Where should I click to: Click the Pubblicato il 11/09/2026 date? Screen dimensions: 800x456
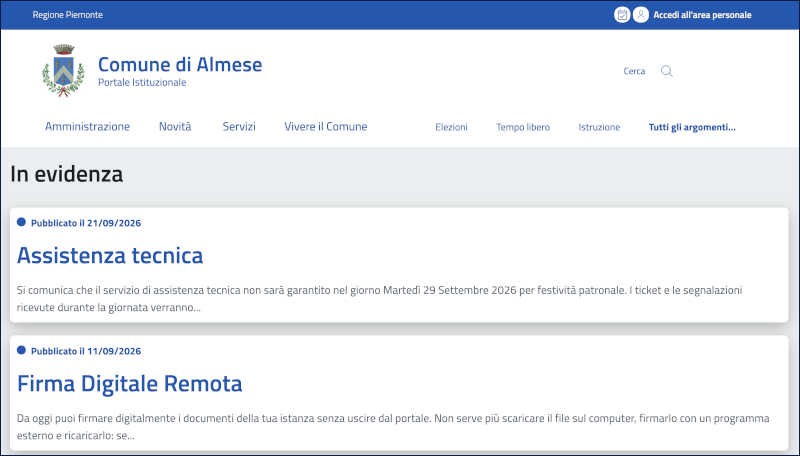[x=86, y=351]
